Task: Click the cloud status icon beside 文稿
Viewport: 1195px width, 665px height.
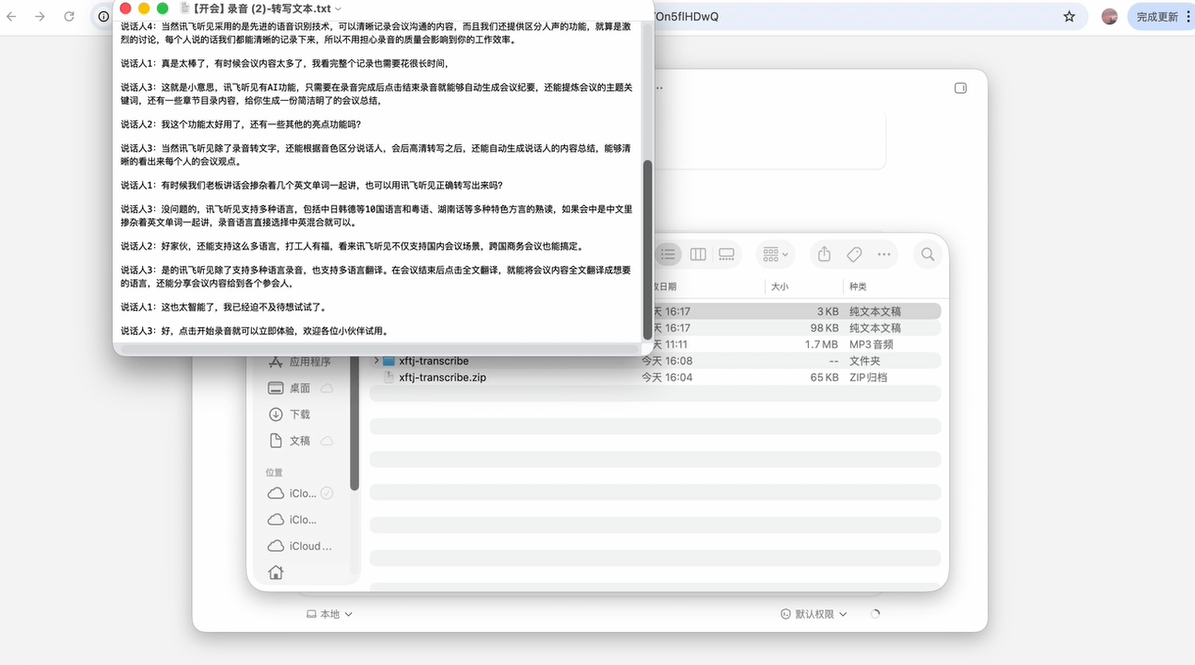Action: click(x=326, y=441)
